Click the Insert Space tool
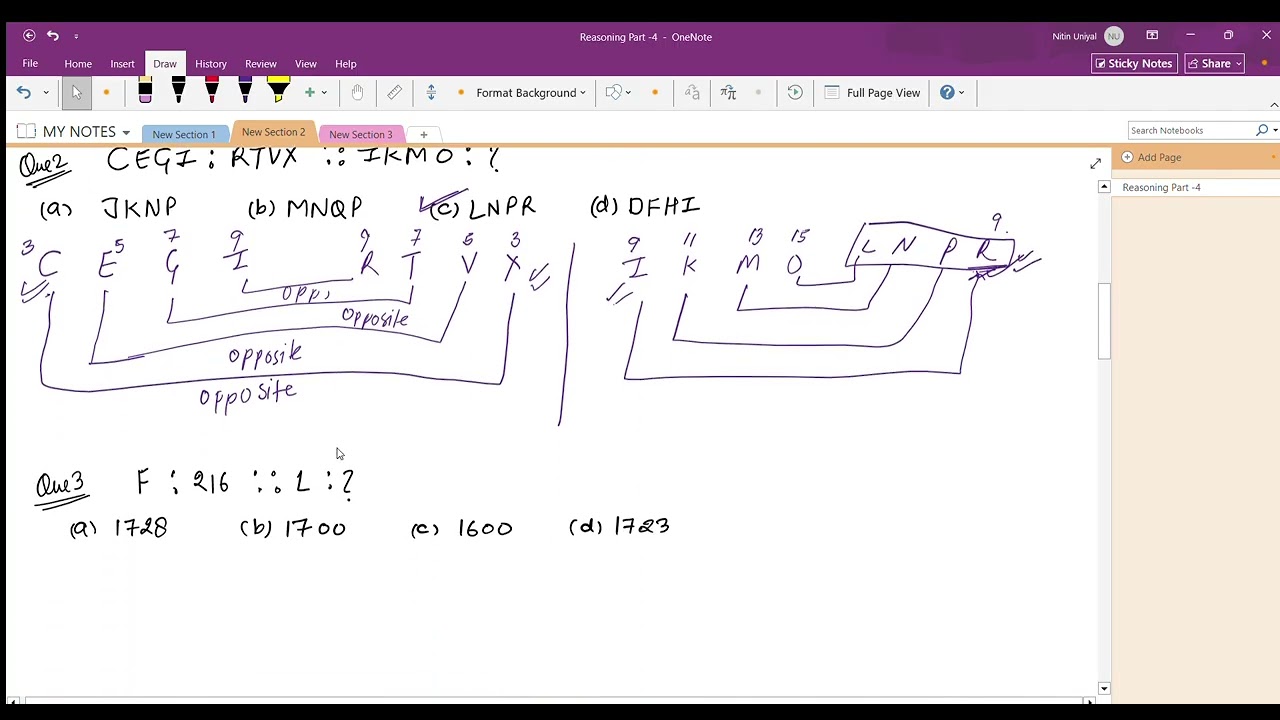The width and height of the screenshot is (1280, 720). tap(431, 93)
